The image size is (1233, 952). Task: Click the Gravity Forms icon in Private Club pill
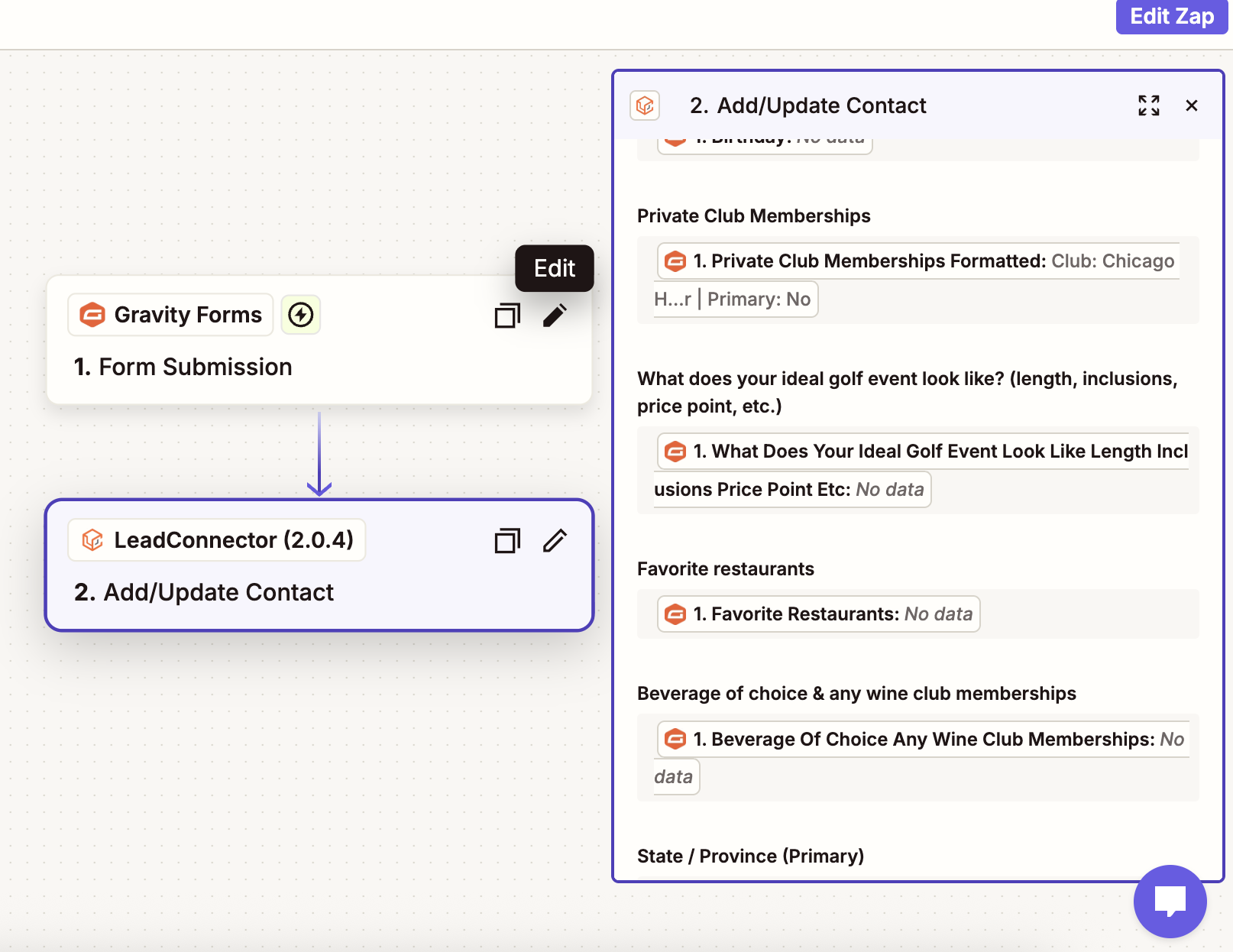pos(675,261)
